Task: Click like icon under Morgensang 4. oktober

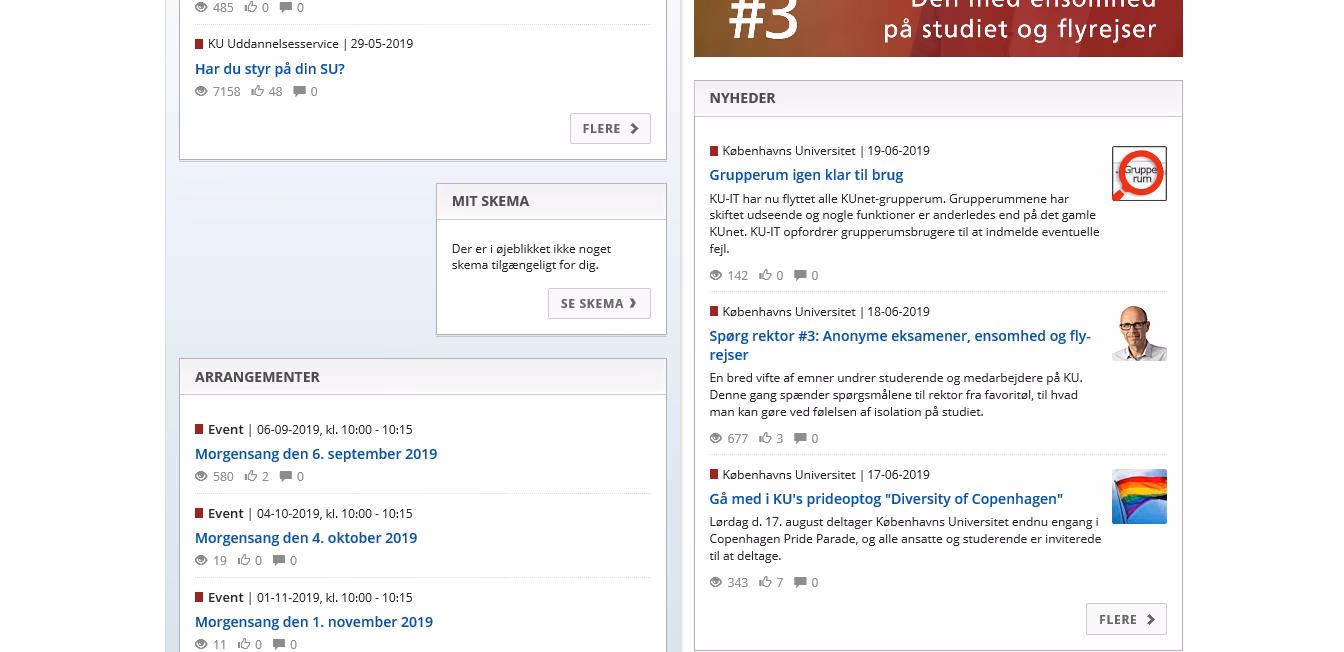Action: 244,560
